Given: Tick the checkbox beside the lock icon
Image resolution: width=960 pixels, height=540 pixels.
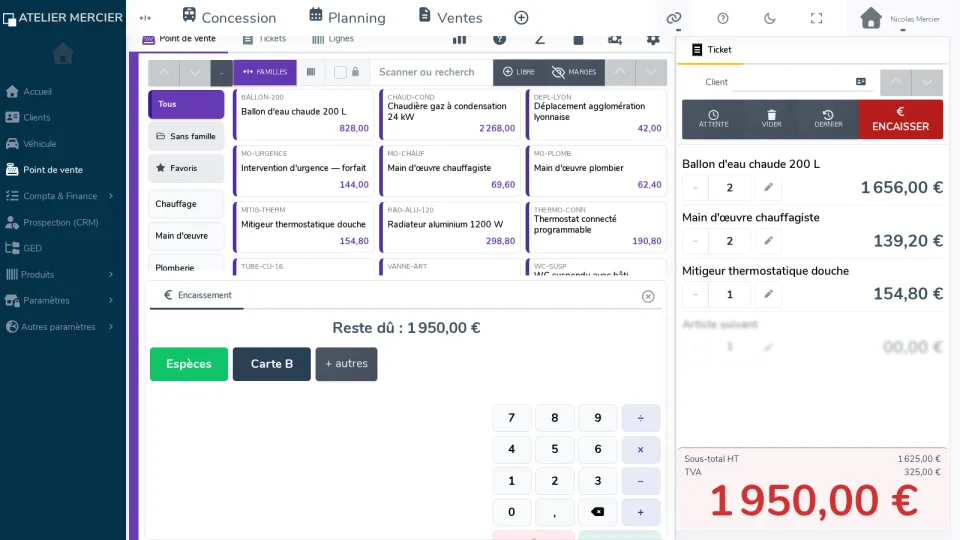Looking at the screenshot, I should coord(340,72).
